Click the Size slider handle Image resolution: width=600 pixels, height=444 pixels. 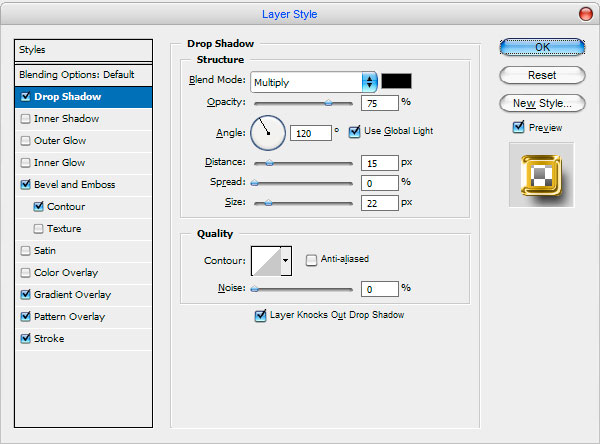pyautogui.click(x=268, y=203)
